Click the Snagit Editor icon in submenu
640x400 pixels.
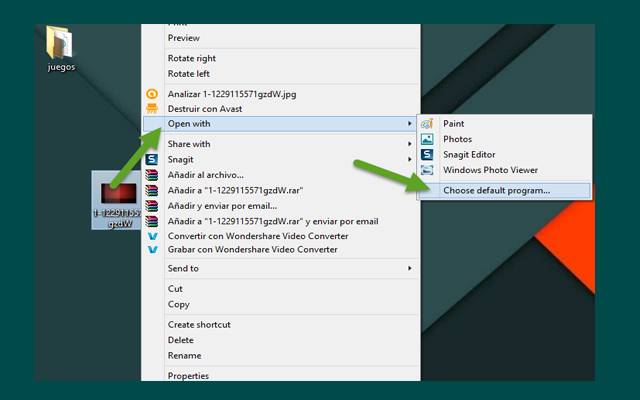pos(428,155)
